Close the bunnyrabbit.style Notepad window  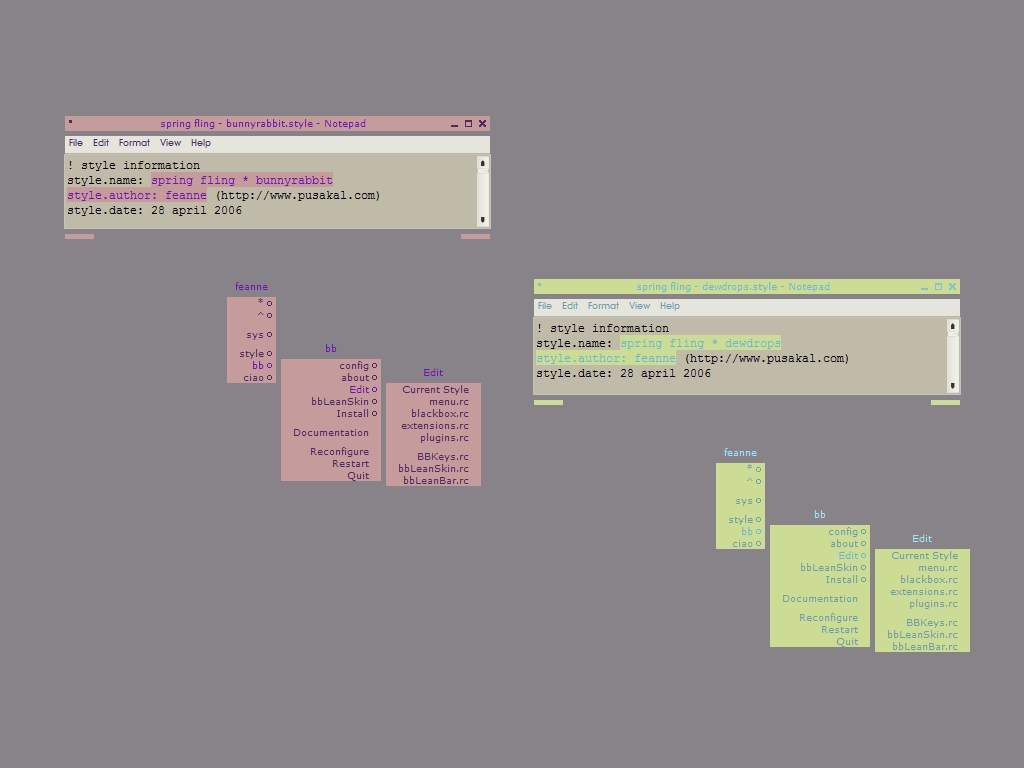(x=482, y=124)
